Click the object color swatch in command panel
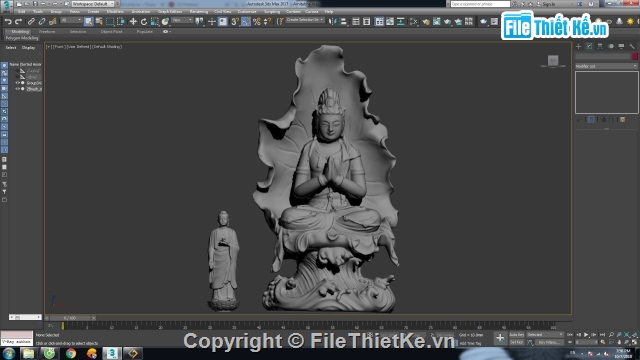 tap(635, 56)
